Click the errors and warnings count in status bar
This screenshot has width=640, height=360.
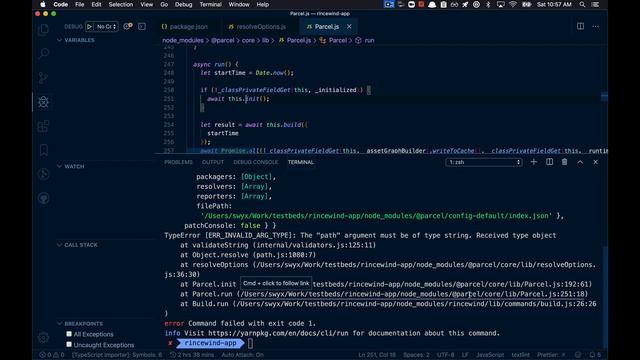point(52,355)
